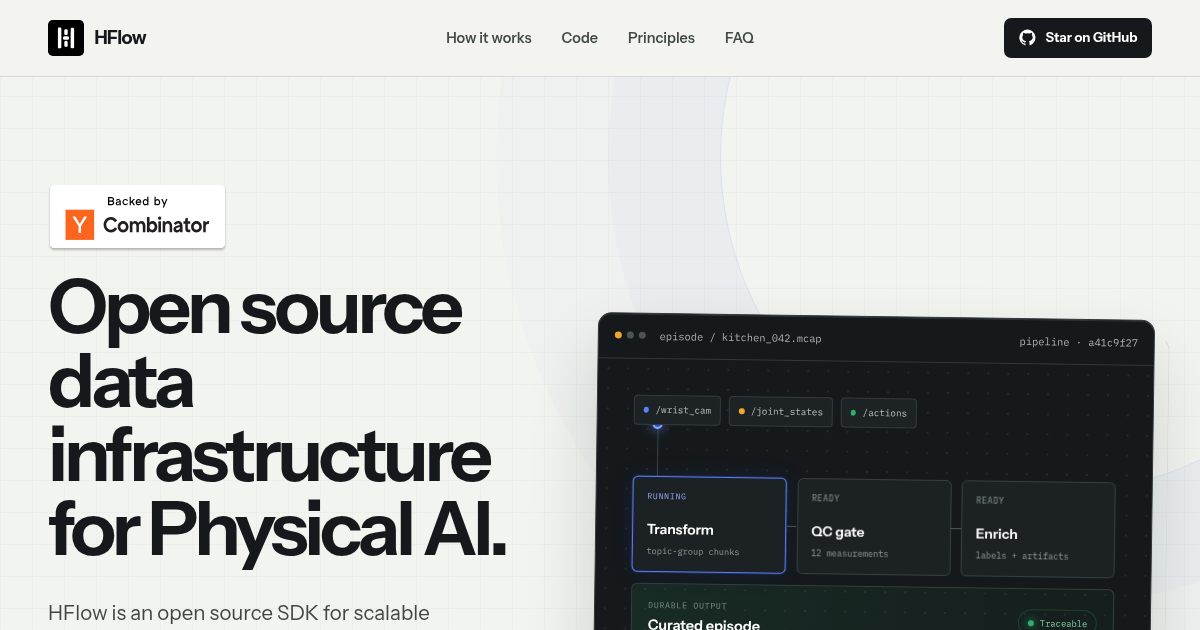Click the green dot on /actions
This screenshot has width=1200, height=630.
tap(853, 413)
